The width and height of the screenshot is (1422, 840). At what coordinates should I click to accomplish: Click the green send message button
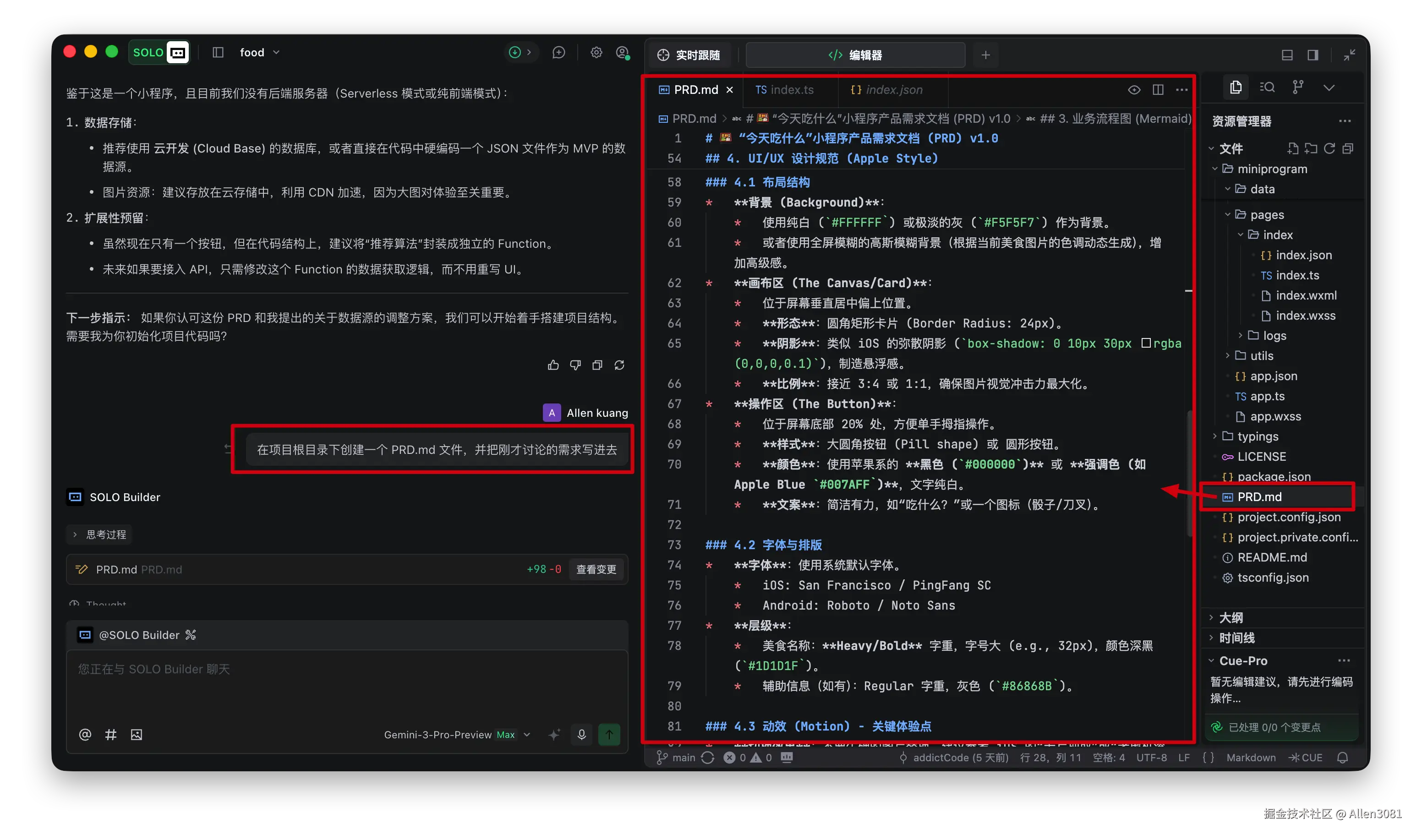(x=609, y=734)
